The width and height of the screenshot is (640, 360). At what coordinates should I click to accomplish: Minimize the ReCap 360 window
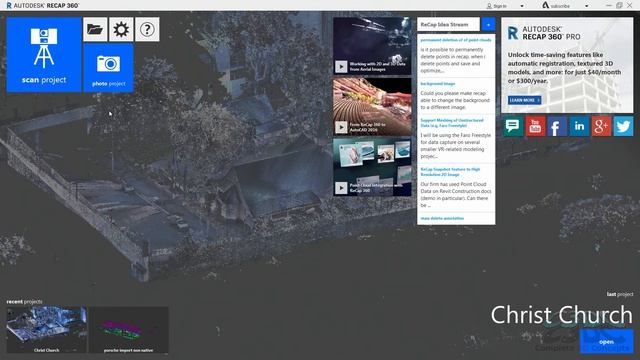click(609, 6)
